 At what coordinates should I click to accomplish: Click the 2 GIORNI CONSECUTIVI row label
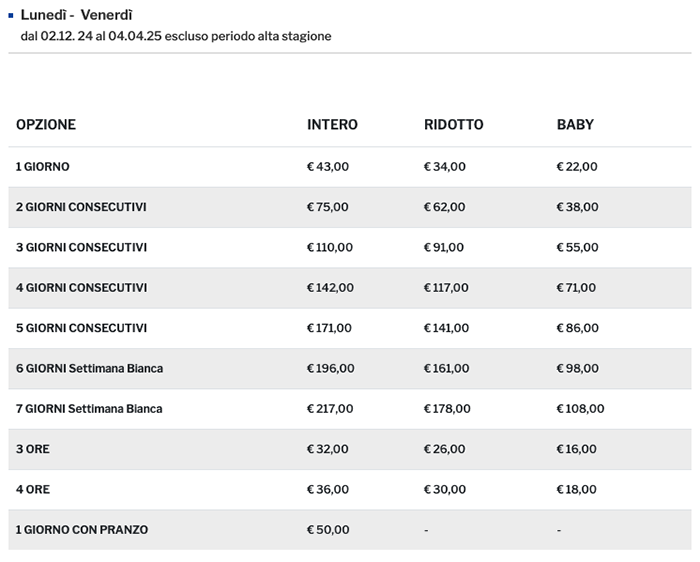81,207
